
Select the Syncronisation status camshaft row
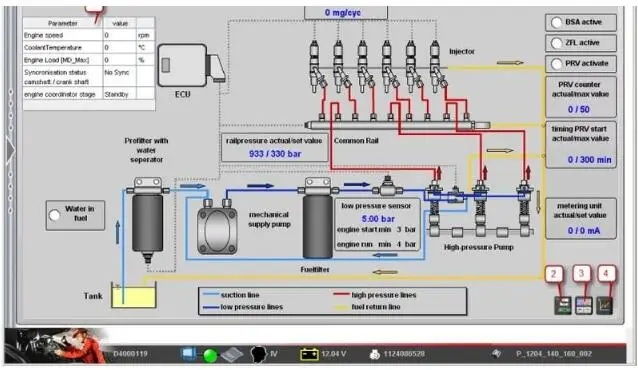coord(89,77)
